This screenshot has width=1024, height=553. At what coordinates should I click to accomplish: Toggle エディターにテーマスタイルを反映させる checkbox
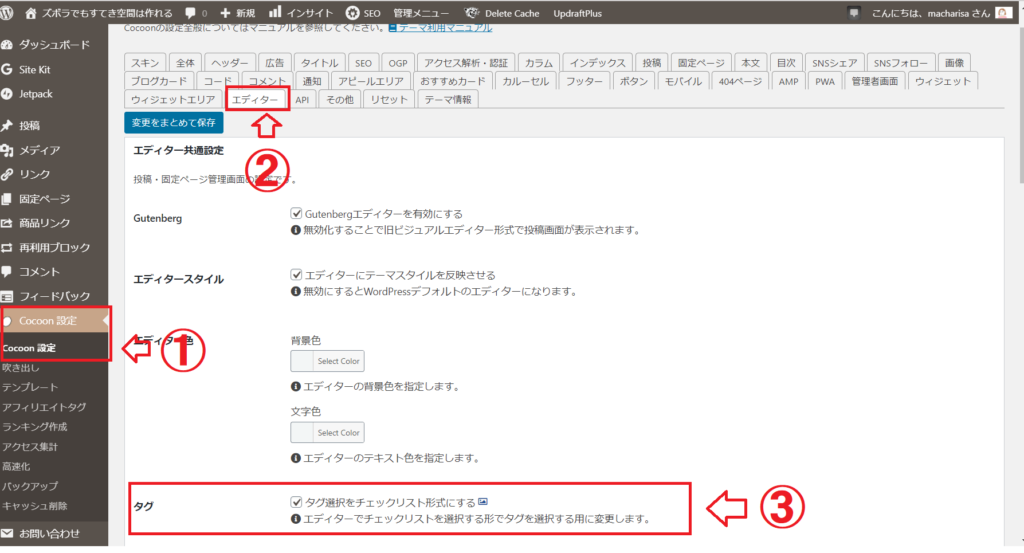coord(296,274)
